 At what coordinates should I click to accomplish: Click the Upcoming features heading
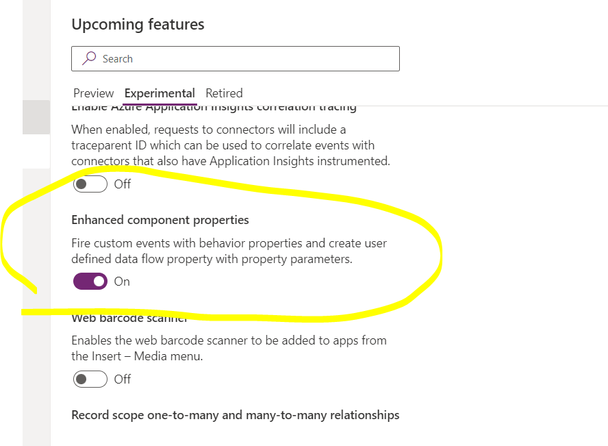[138, 24]
